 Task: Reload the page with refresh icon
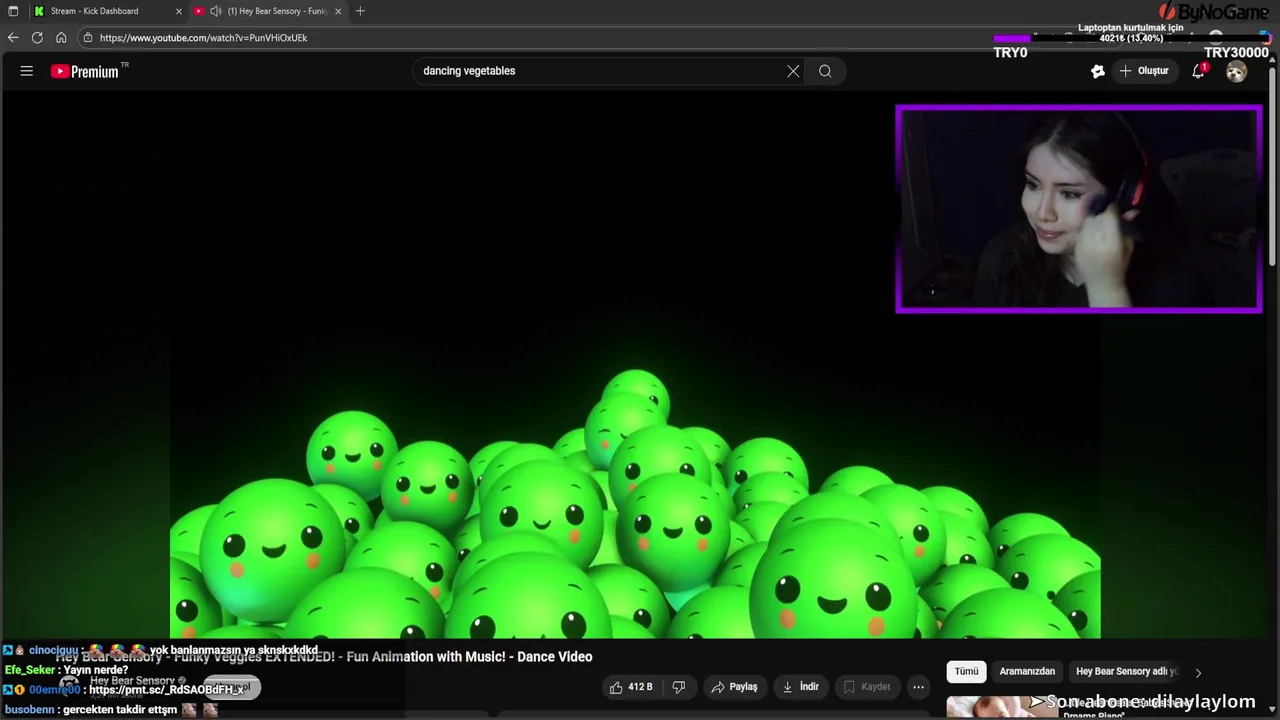[x=37, y=37]
